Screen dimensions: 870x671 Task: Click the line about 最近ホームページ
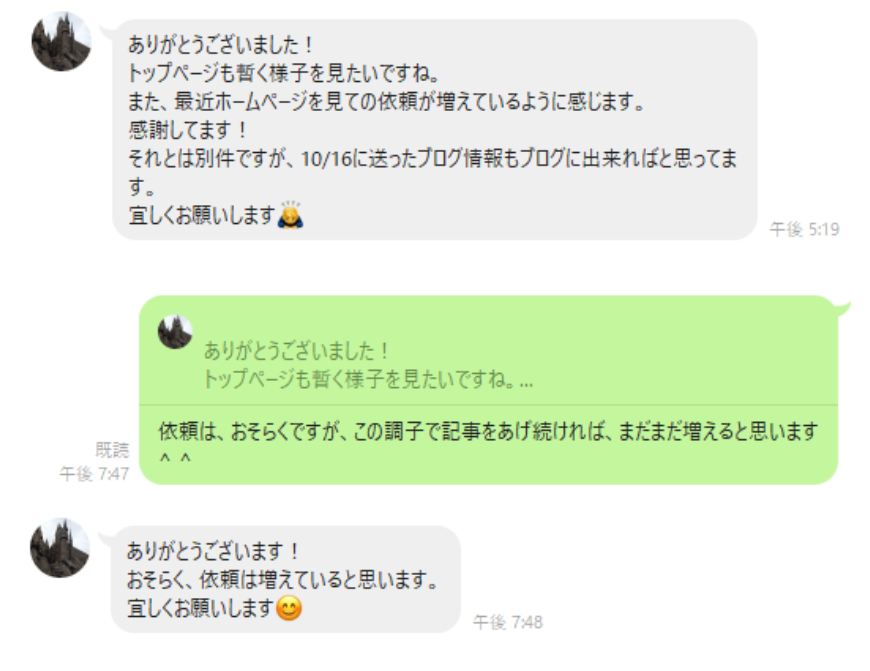pyautogui.click(x=387, y=102)
